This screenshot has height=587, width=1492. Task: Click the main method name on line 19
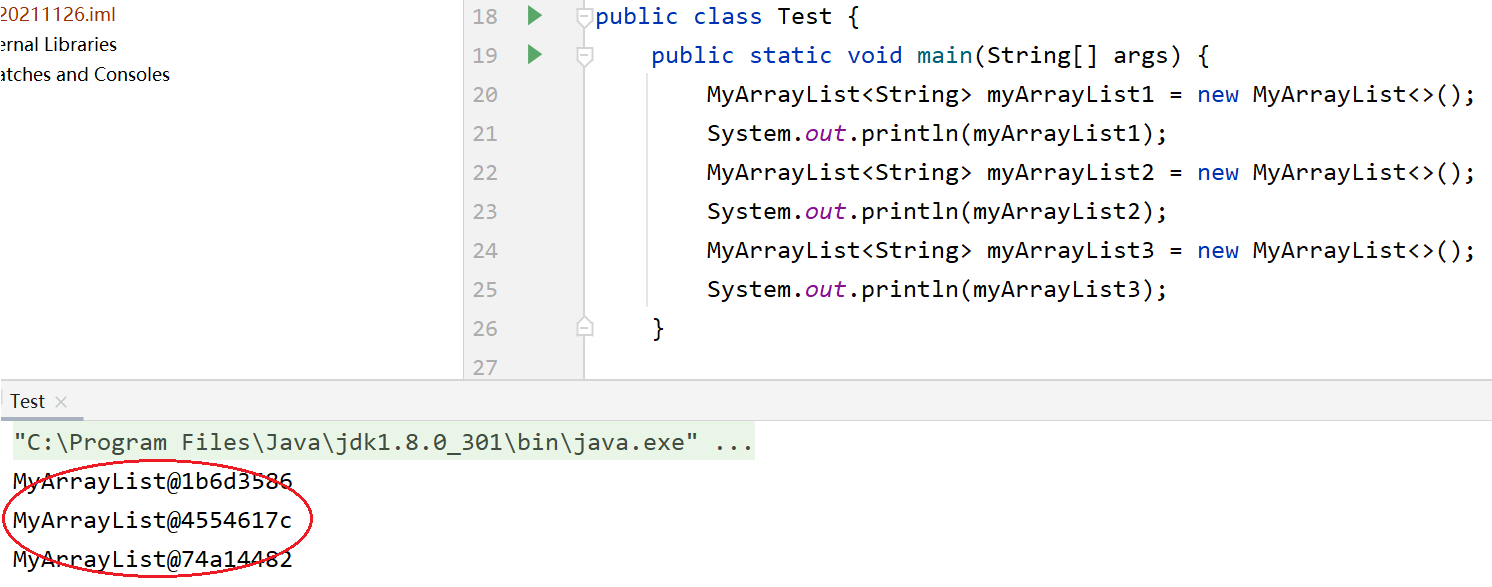click(945, 56)
